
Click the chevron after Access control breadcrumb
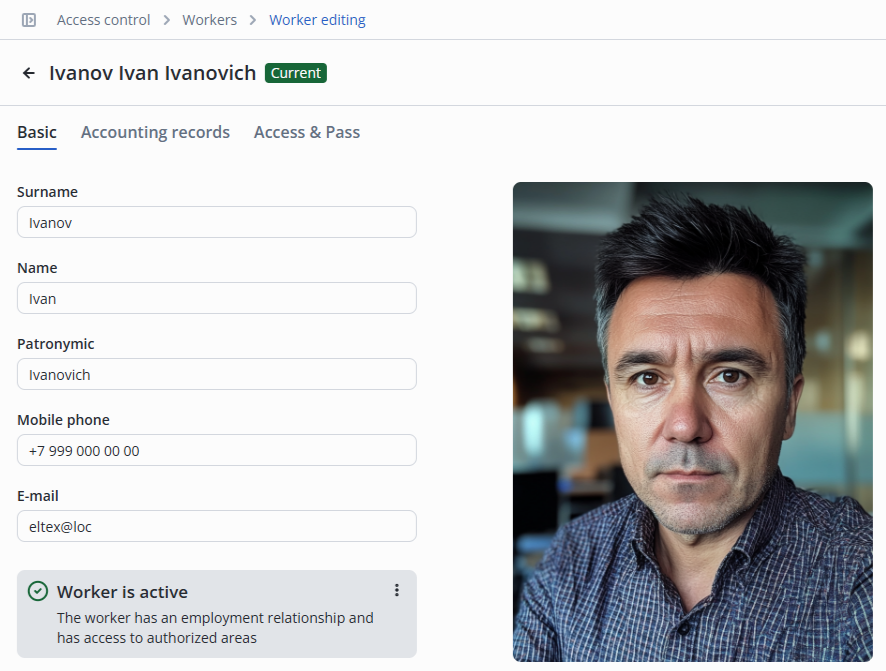[166, 20]
